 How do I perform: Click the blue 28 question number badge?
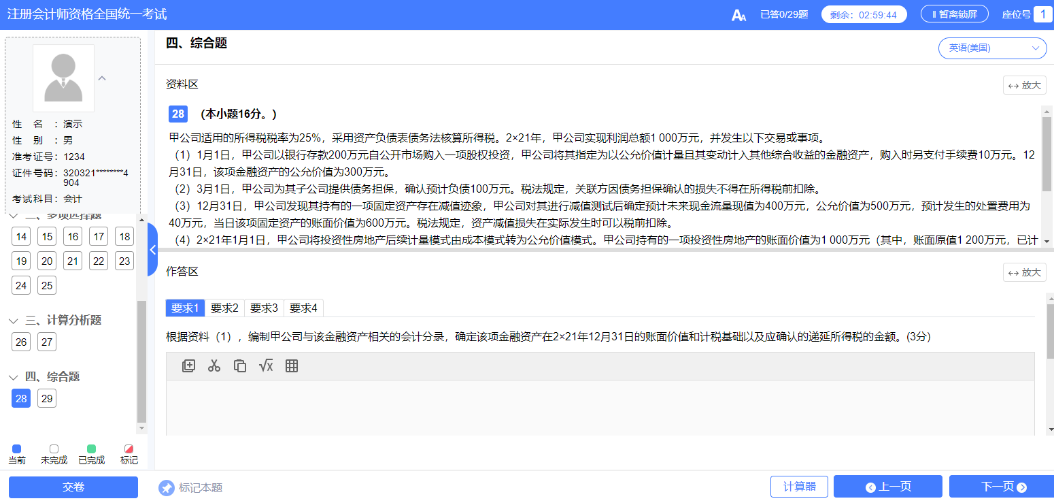(177, 114)
